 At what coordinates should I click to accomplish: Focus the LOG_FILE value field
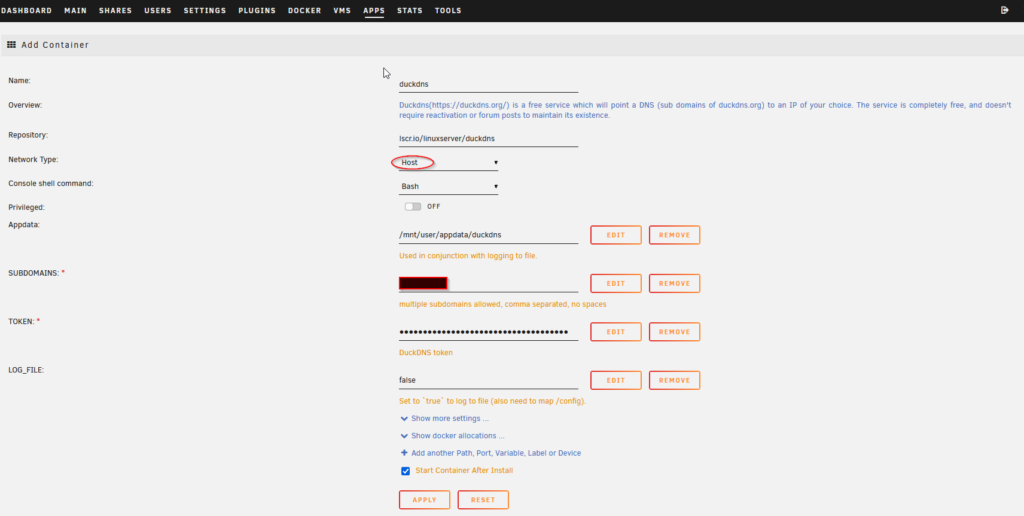pyautogui.click(x=488, y=380)
